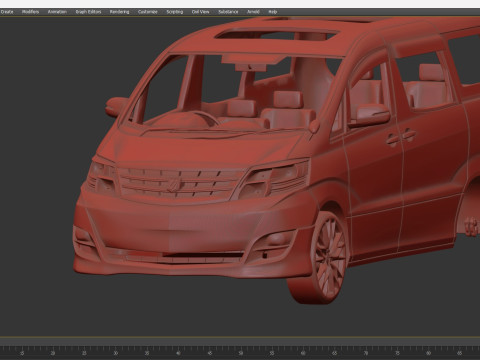The image size is (480, 360).
Task: Open the Rendering menu
Action: (x=119, y=12)
